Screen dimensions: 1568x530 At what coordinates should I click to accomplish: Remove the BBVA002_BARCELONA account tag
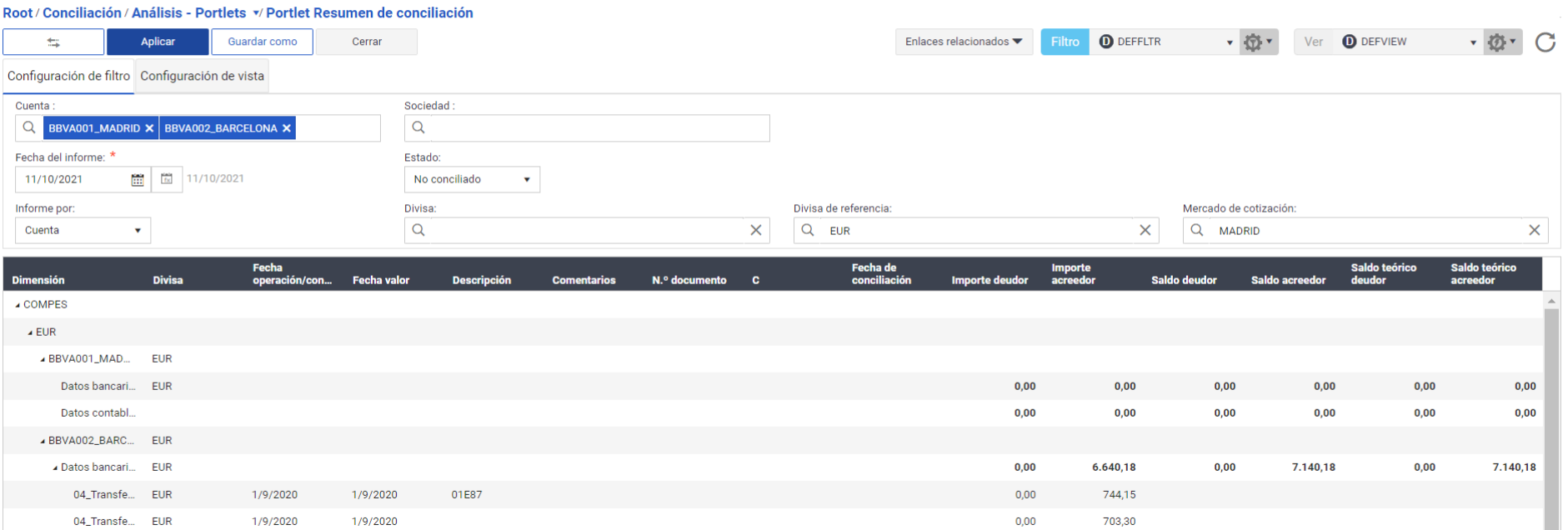click(x=287, y=128)
